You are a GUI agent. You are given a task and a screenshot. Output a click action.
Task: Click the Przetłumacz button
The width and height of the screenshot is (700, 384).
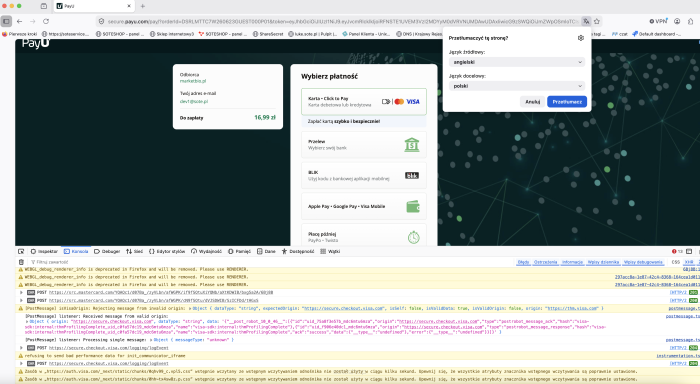coord(567,102)
